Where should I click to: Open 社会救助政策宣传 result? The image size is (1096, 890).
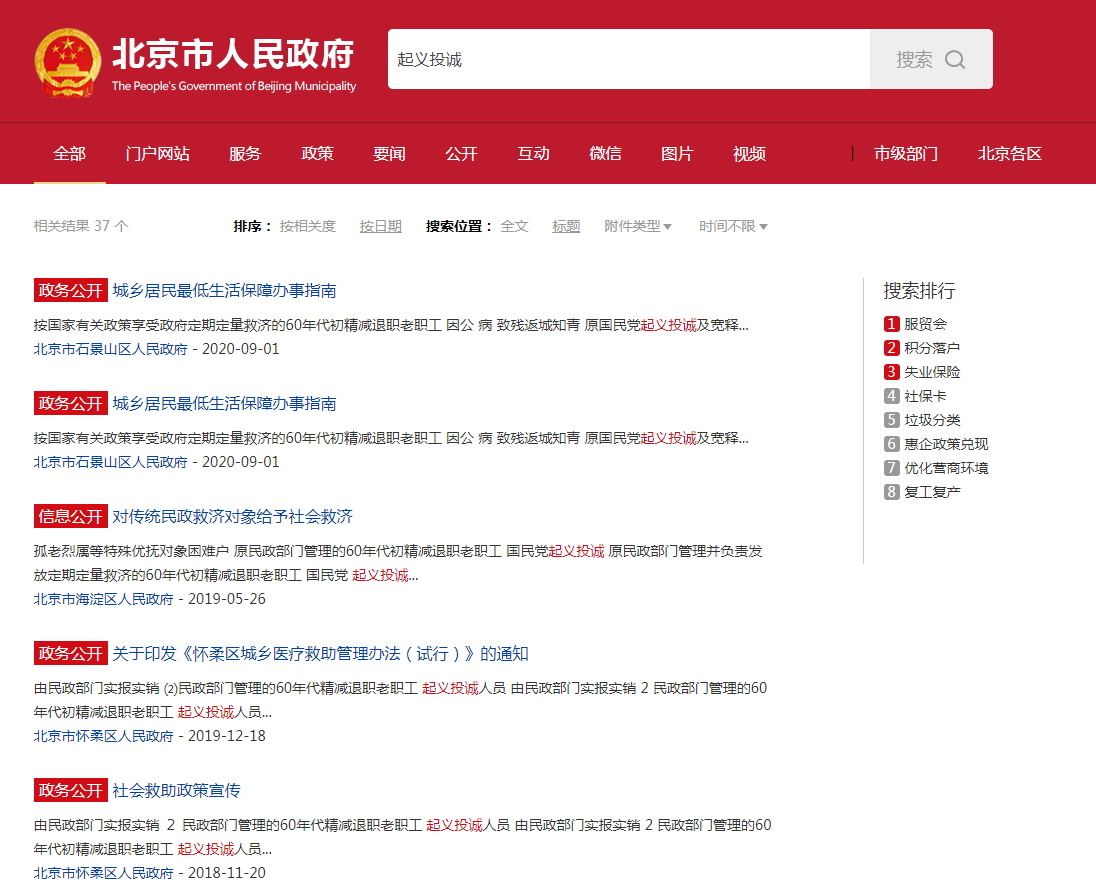click(176, 791)
